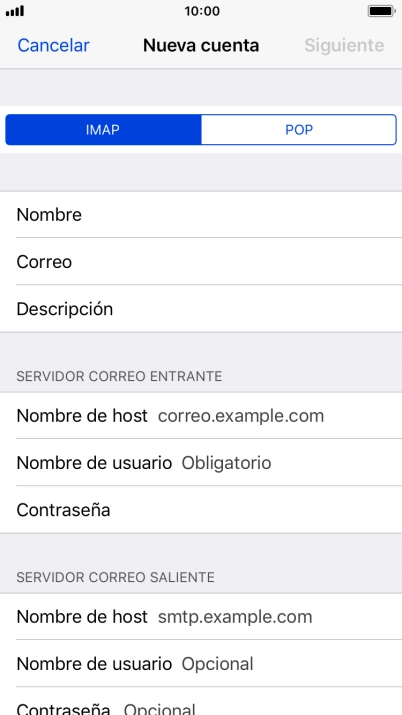Edit outgoing host smtp.example.com field
Viewport: 402px width, 715px height.
click(201, 617)
